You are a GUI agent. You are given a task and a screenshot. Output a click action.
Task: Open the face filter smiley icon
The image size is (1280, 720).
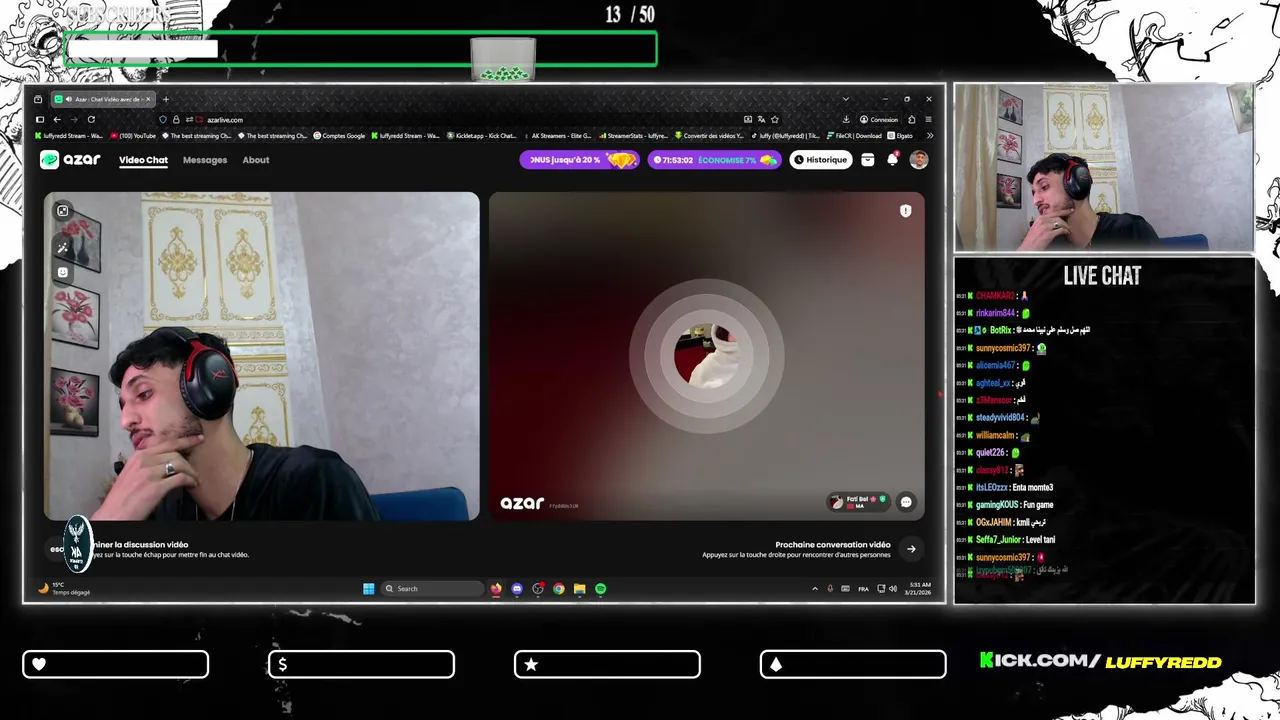pyautogui.click(x=63, y=272)
